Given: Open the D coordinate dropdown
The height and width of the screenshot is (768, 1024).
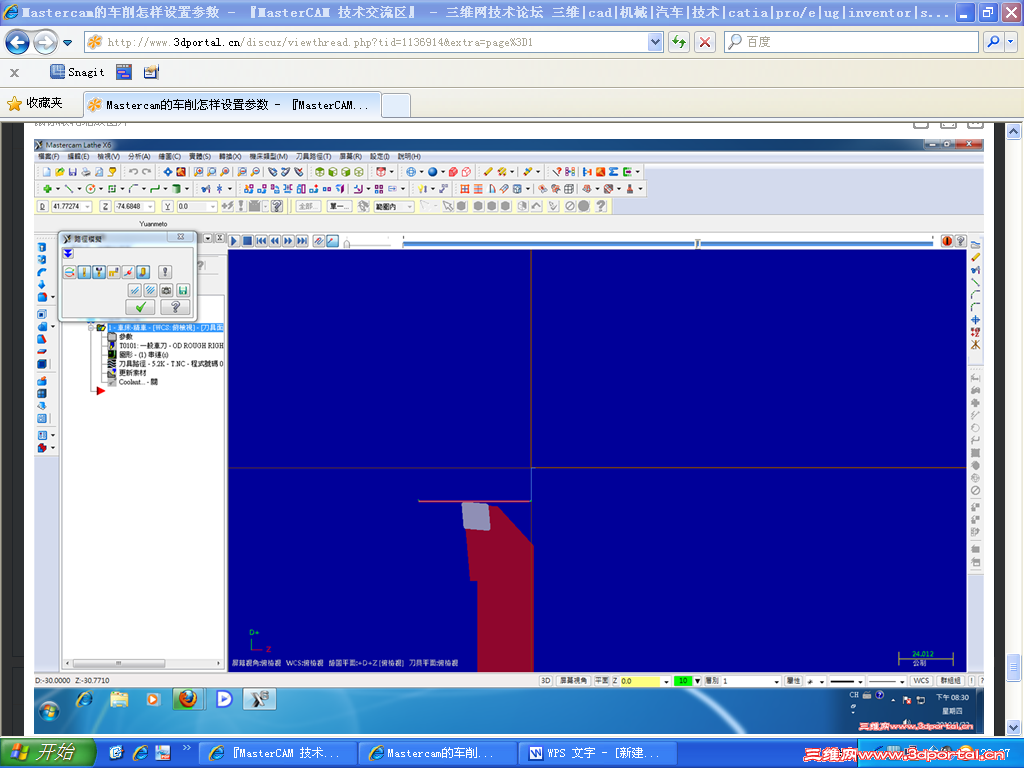Looking at the screenshot, I should 87,206.
